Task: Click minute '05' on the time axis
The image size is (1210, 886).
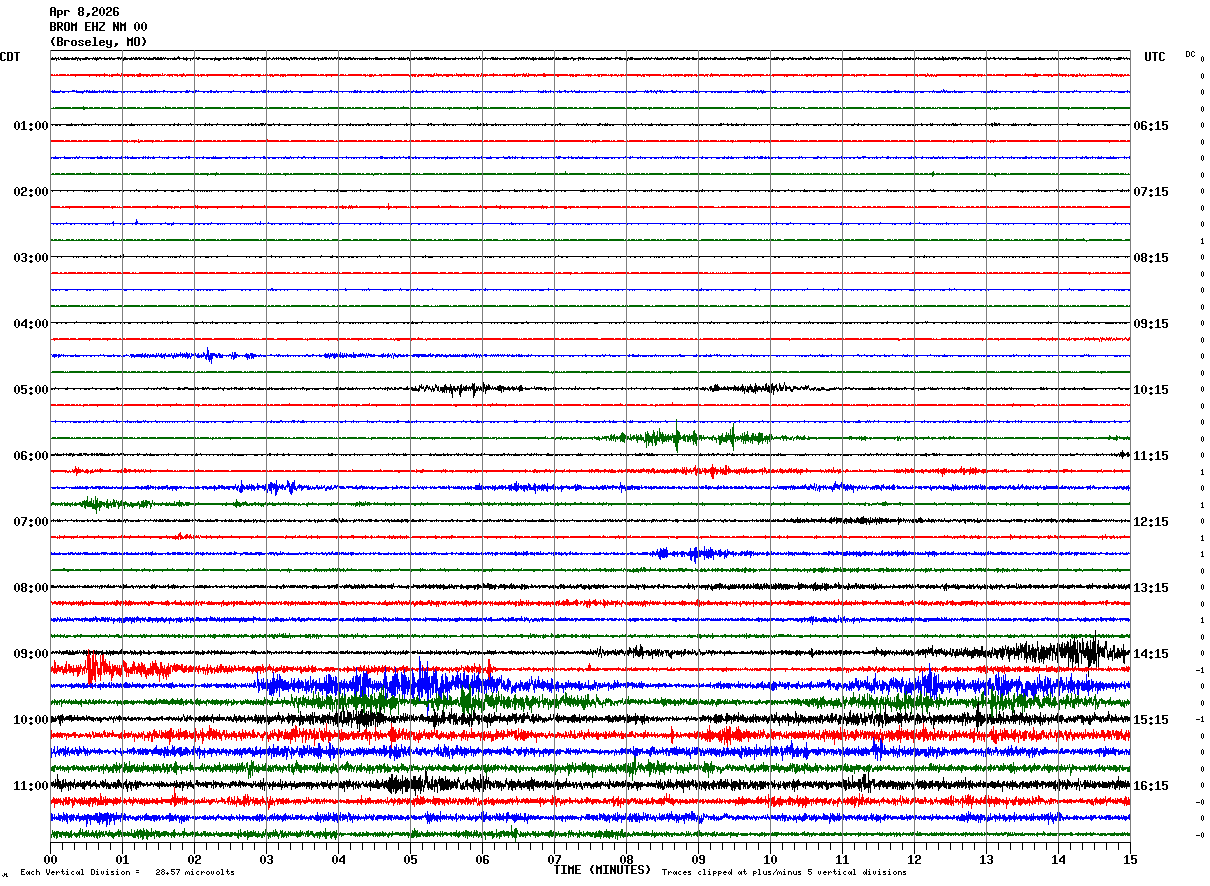Action: point(410,859)
